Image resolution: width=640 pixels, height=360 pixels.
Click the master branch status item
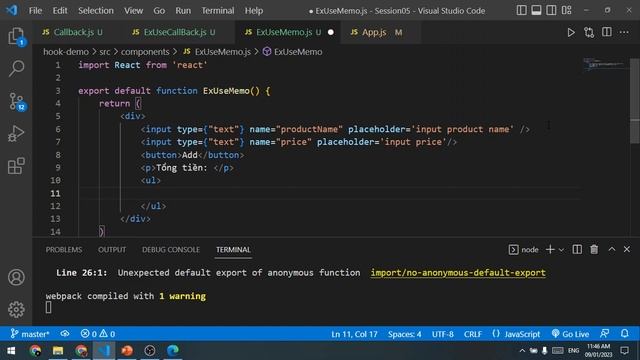pyautogui.click(x=30, y=334)
